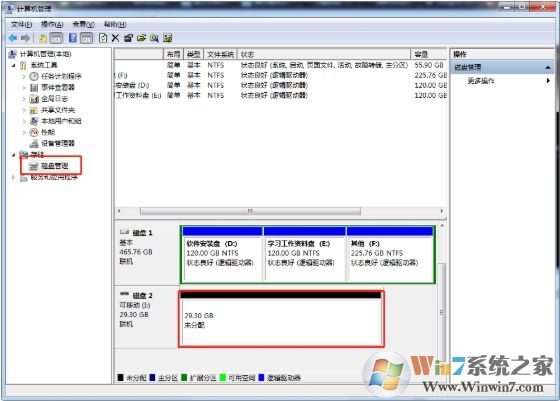Open the 帮助(H) menu
Screen dimensions: 560x401
[x=115, y=24]
